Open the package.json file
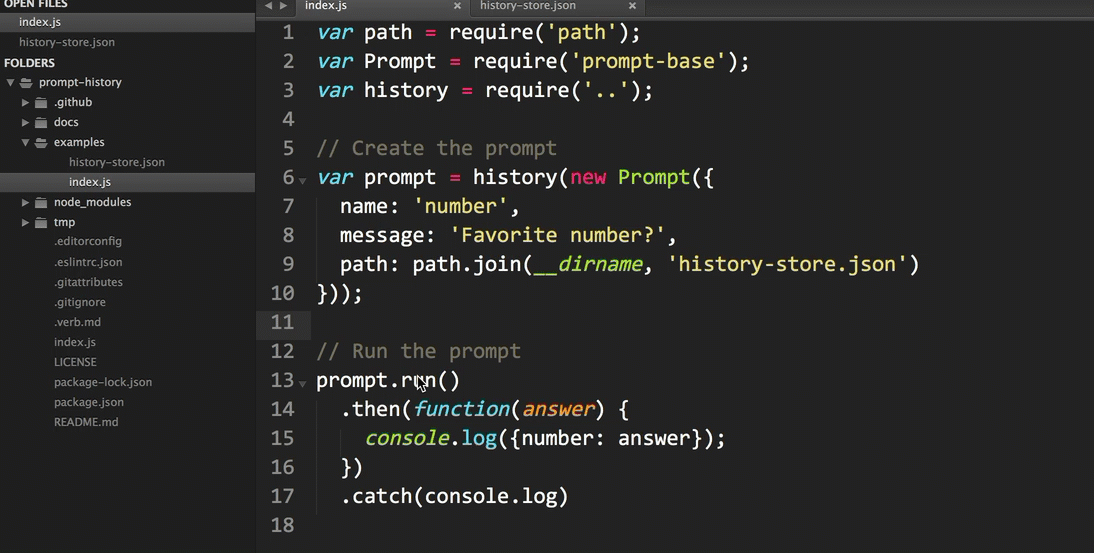The width and height of the screenshot is (1094, 553). pyautogui.click(x=89, y=402)
